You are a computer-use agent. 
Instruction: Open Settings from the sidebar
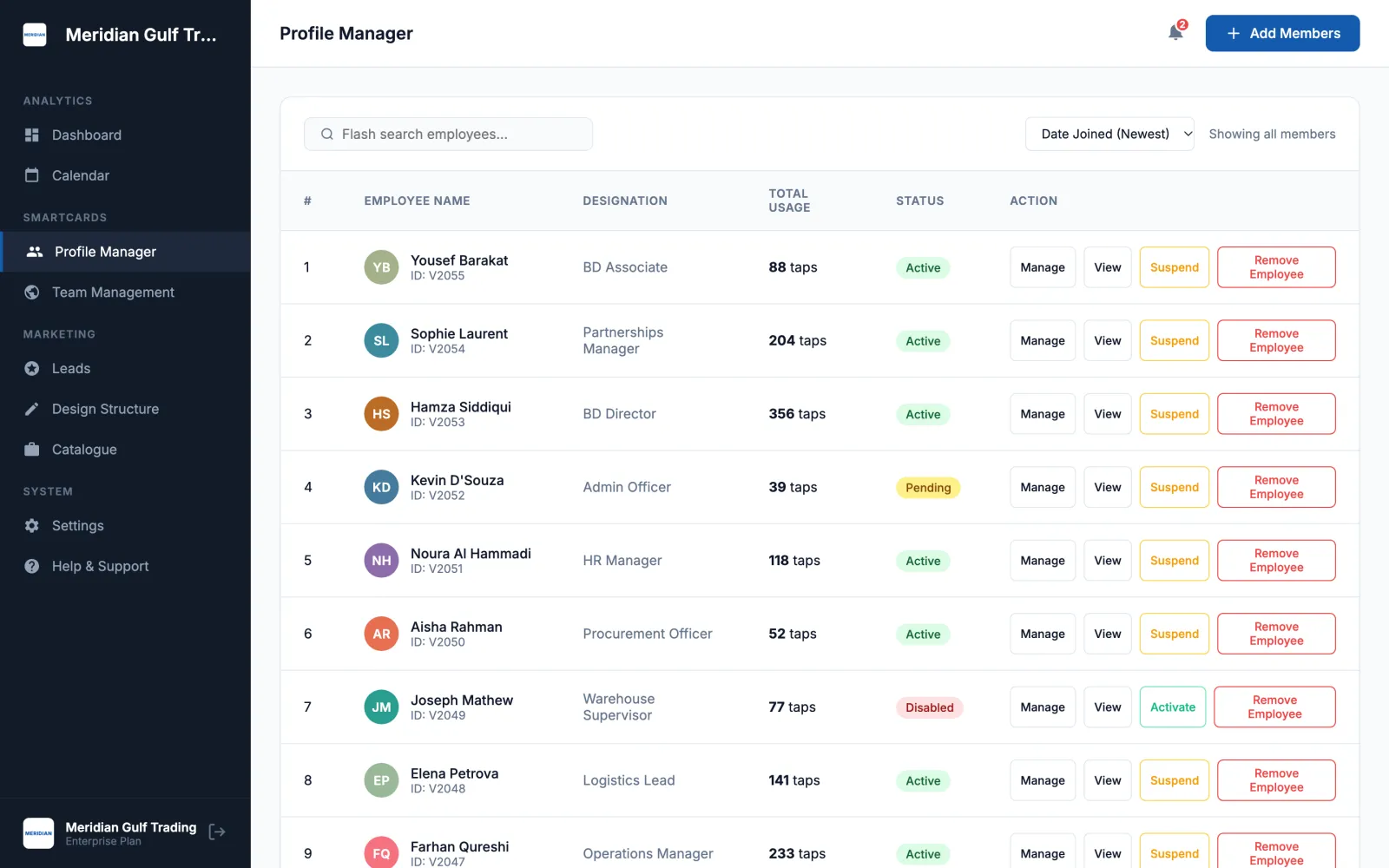point(125,526)
